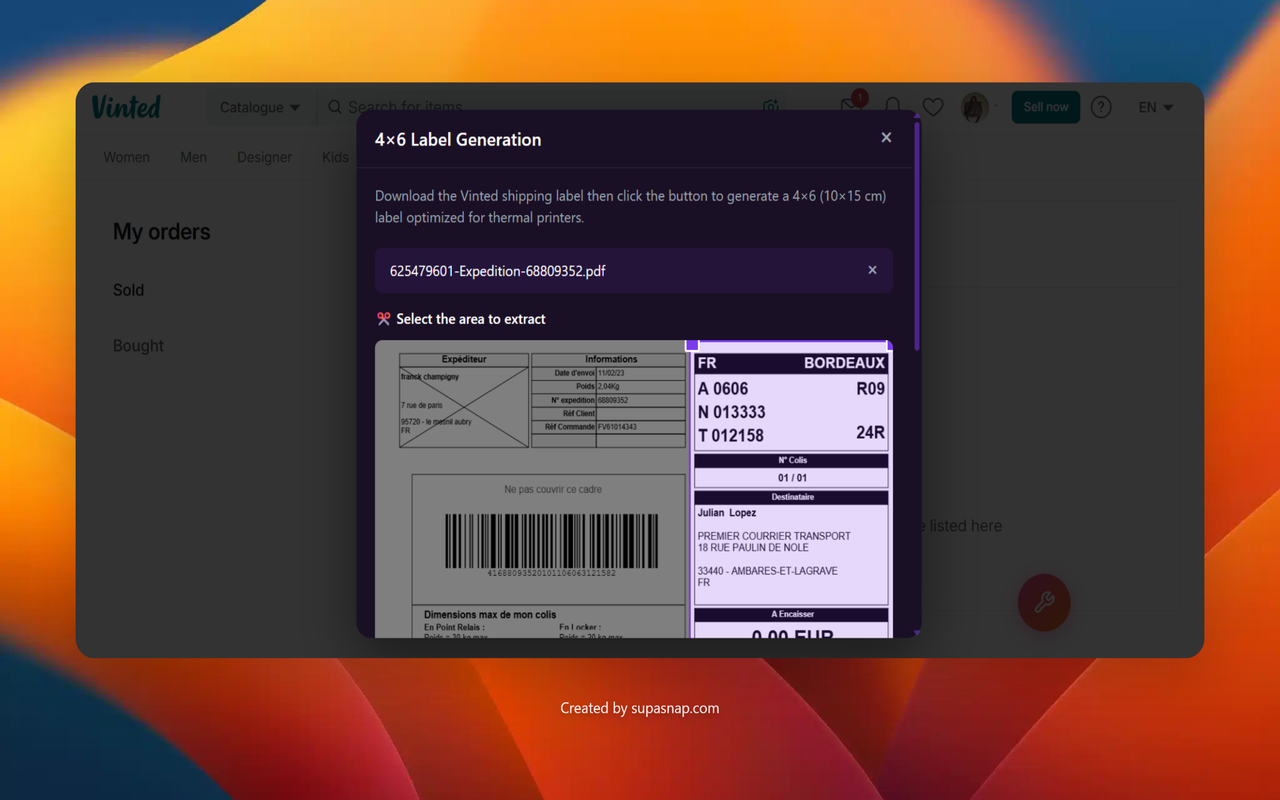This screenshot has width=1280, height=800.
Task: Select the Bought orders tab
Action: [x=138, y=346]
